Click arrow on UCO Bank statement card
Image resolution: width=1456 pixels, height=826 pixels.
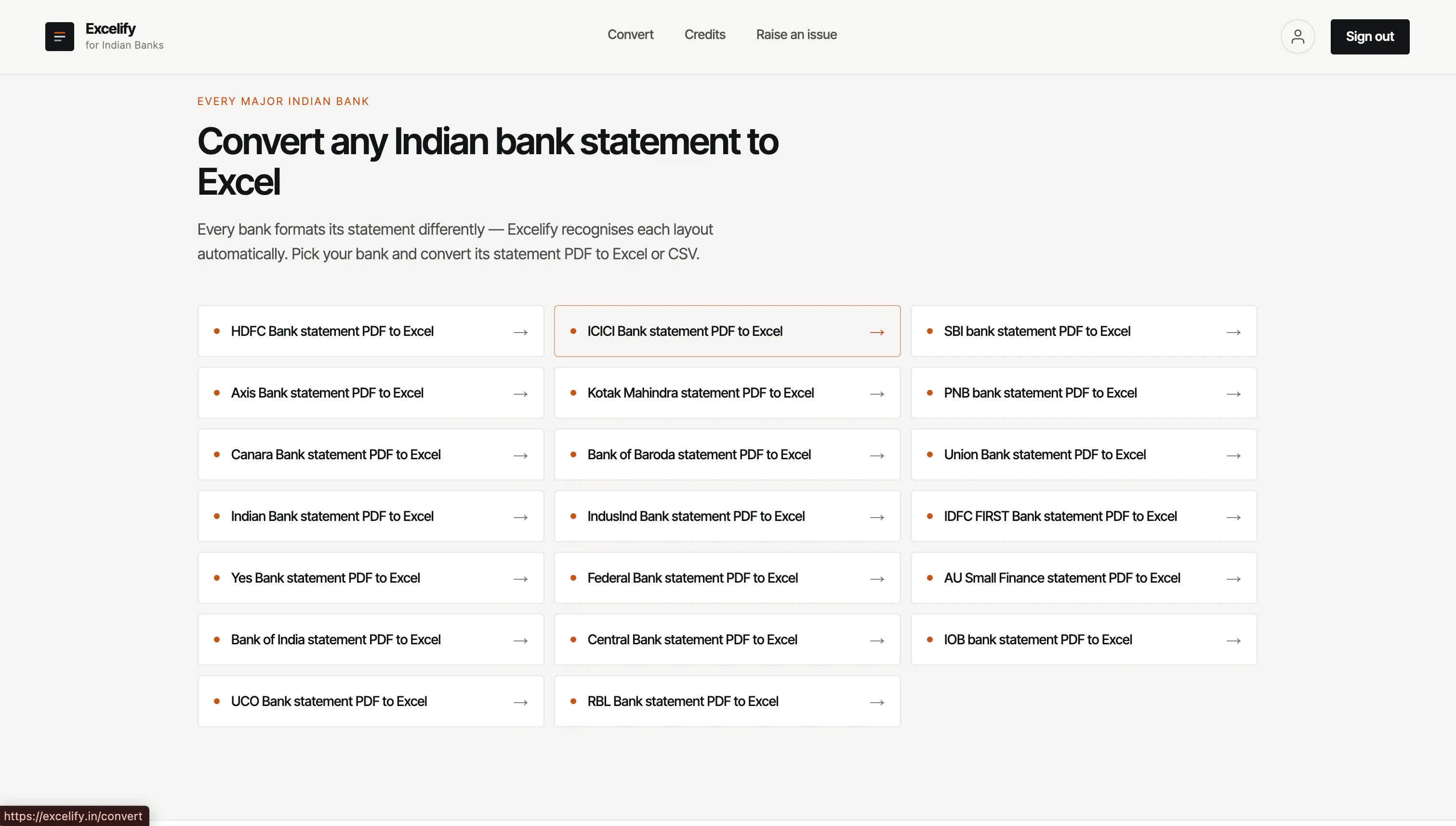tap(521, 702)
